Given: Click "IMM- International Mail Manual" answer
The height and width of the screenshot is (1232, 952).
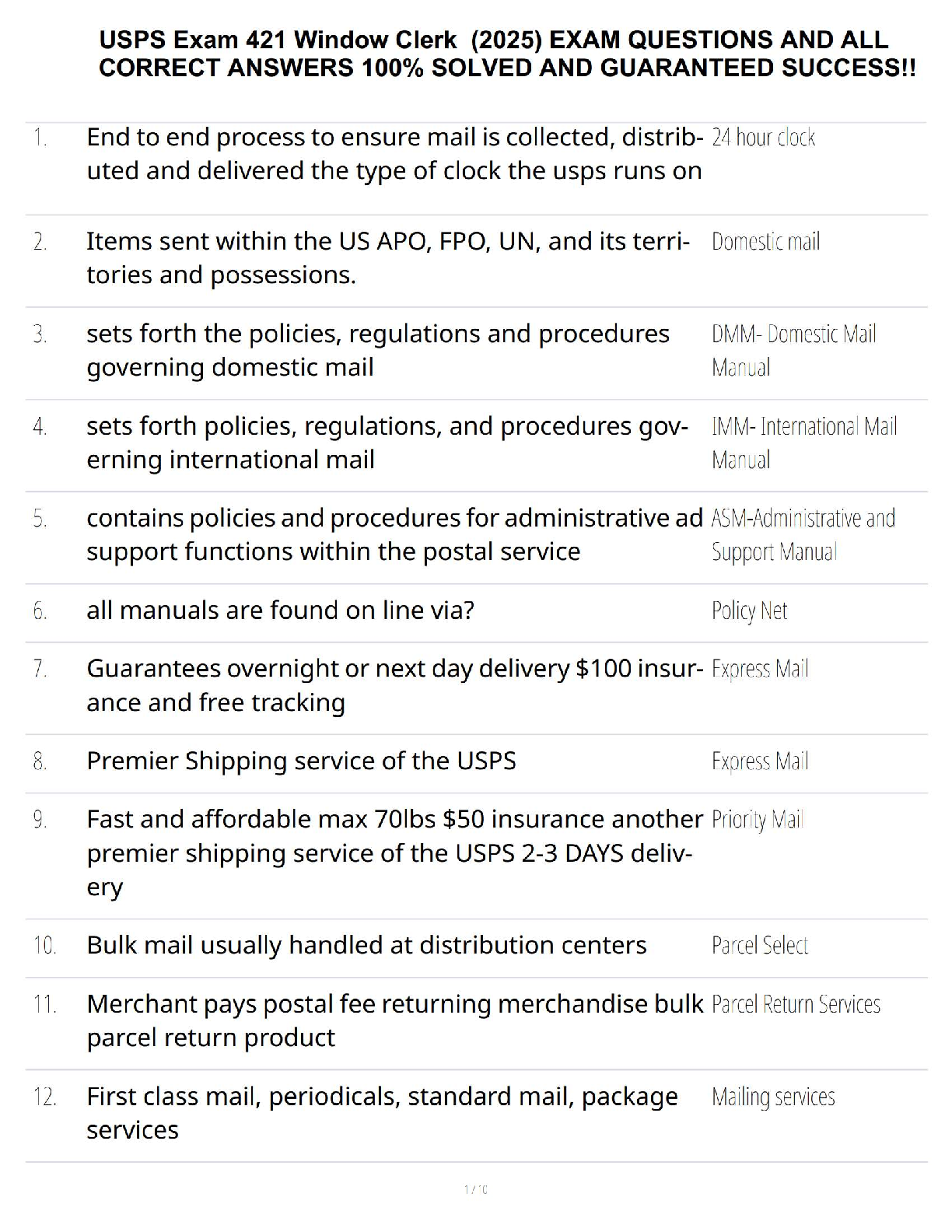Looking at the screenshot, I should (804, 443).
